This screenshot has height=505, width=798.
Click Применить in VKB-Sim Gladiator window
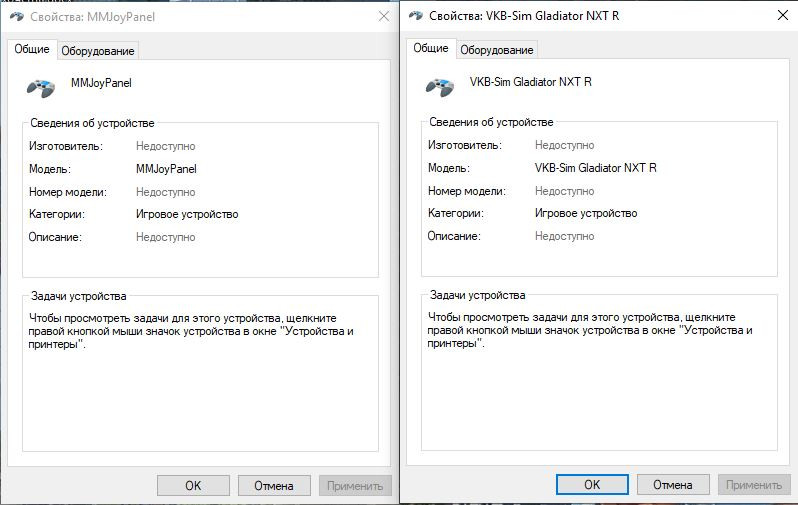[754, 485]
